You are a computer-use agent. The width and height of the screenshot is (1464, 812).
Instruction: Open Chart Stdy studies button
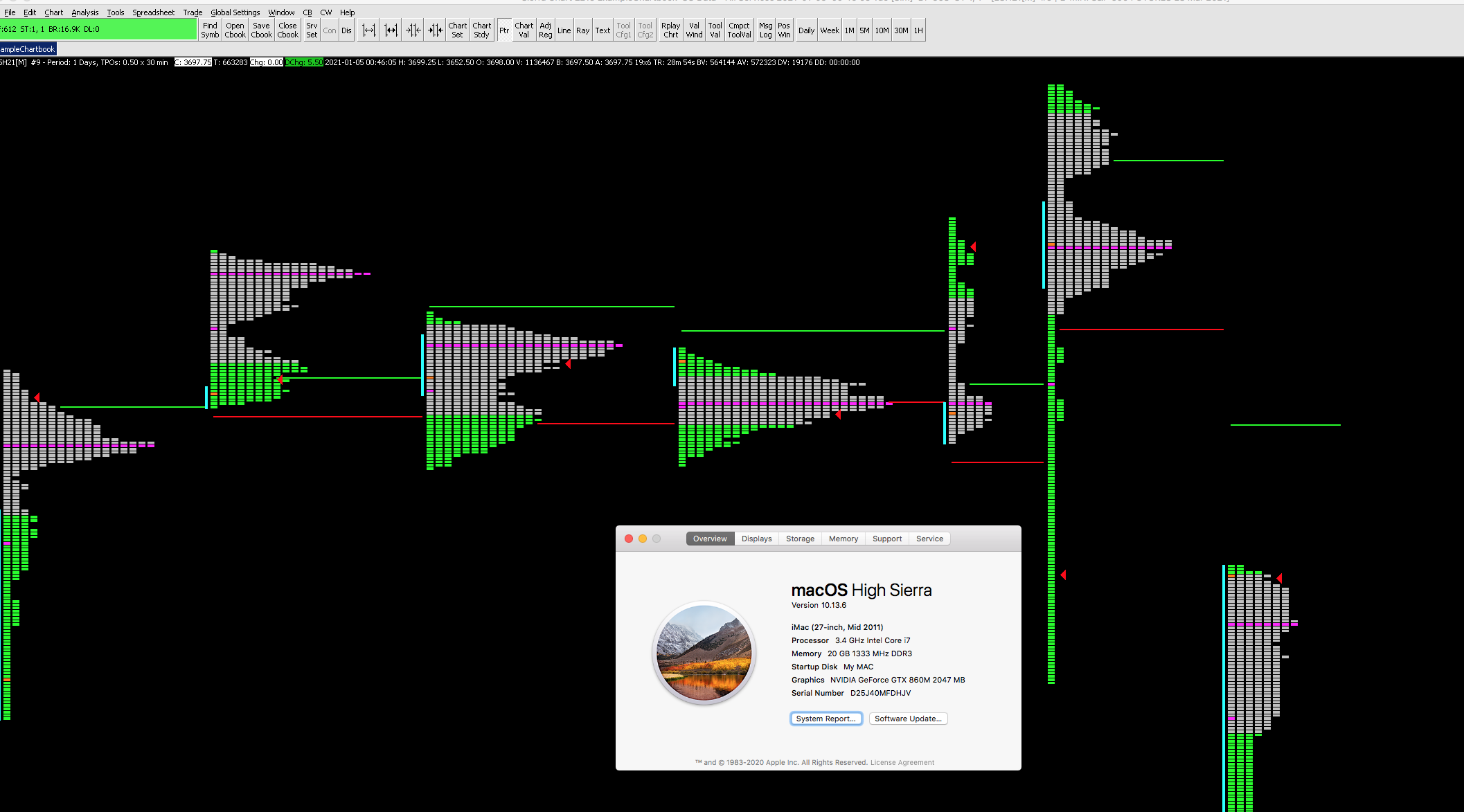[481, 30]
